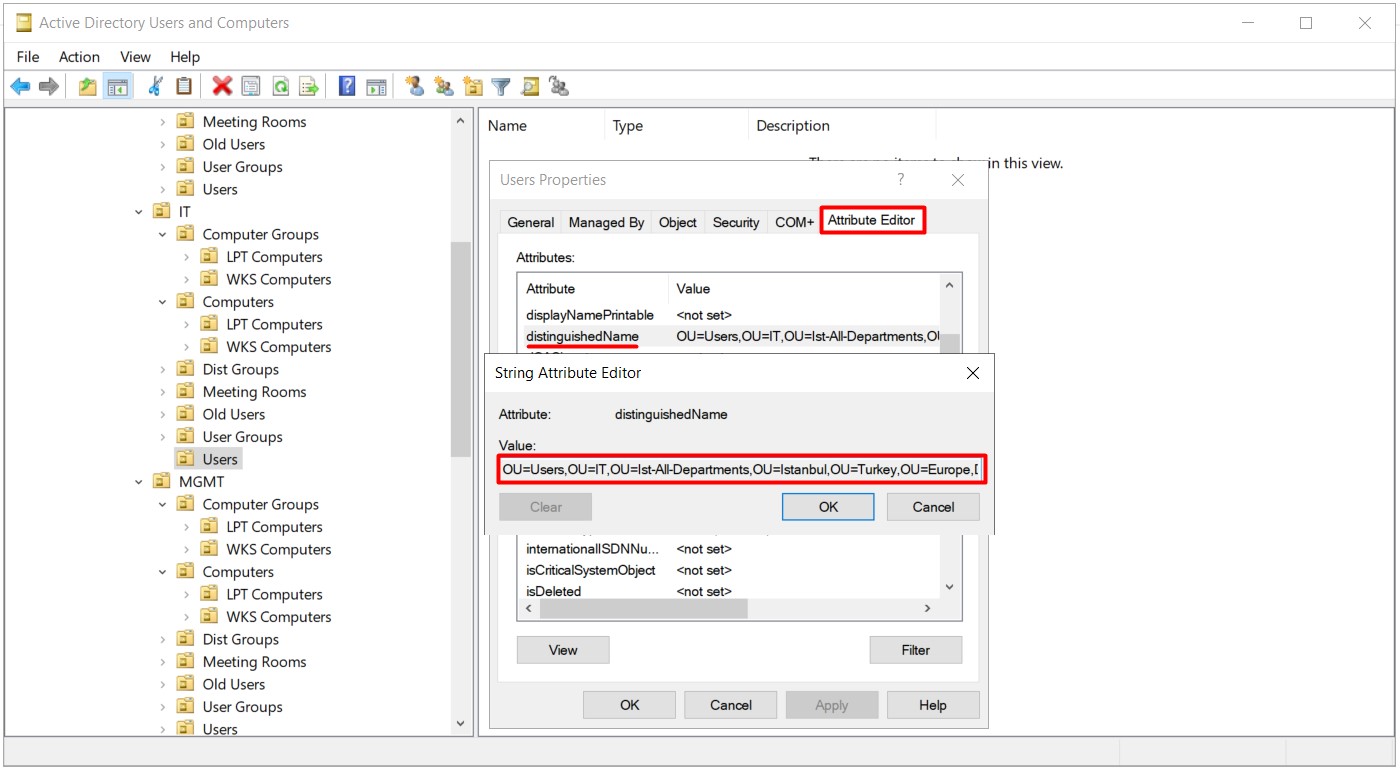Click Cancel in the String Attribute Editor
The image size is (1400, 770).
[933, 507]
